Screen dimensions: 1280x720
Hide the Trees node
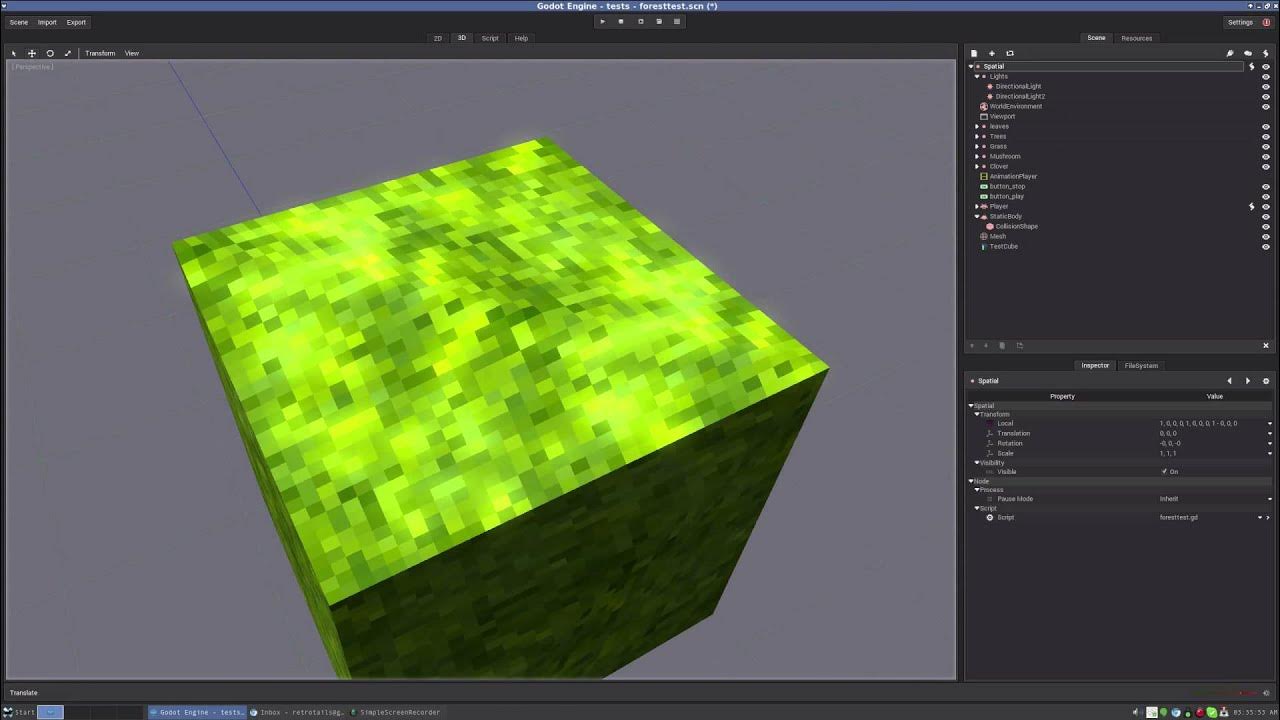[1266, 137]
